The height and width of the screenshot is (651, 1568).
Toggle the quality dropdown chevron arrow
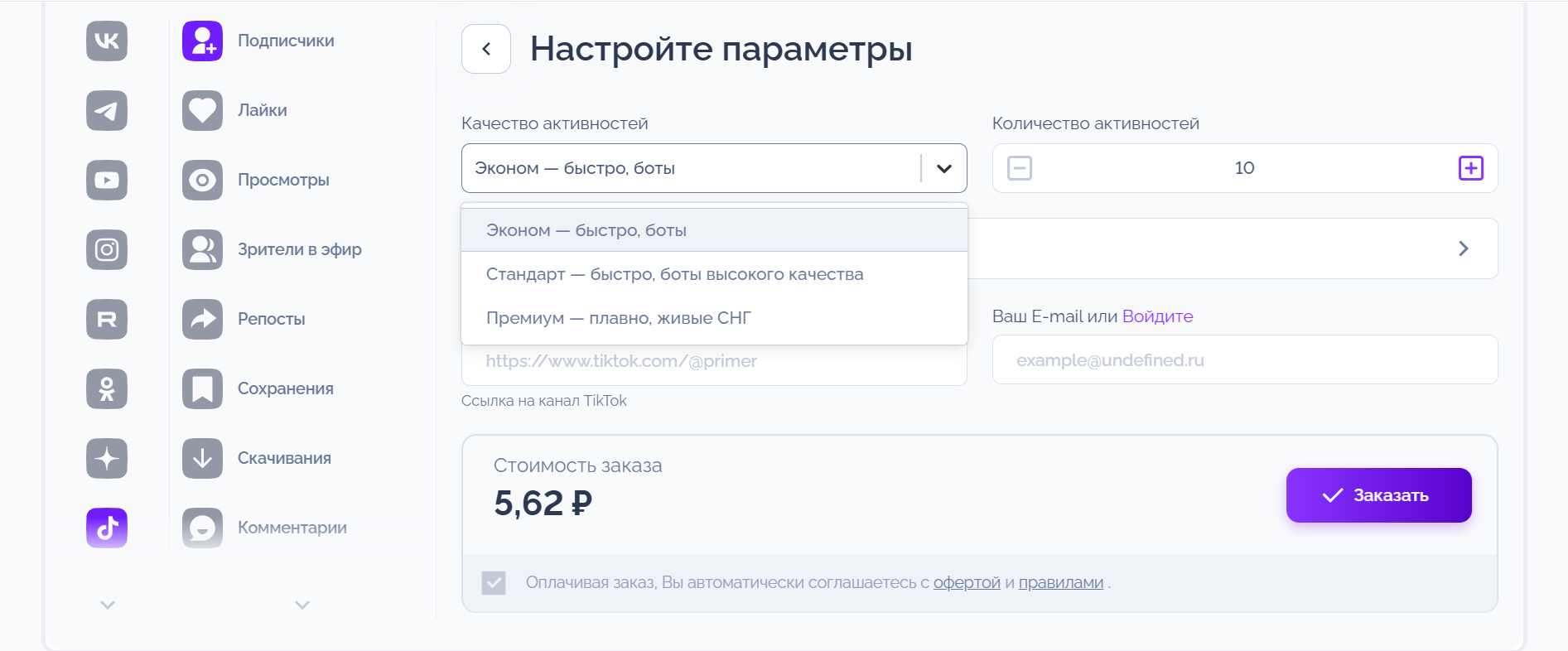(x=944, y=168)
